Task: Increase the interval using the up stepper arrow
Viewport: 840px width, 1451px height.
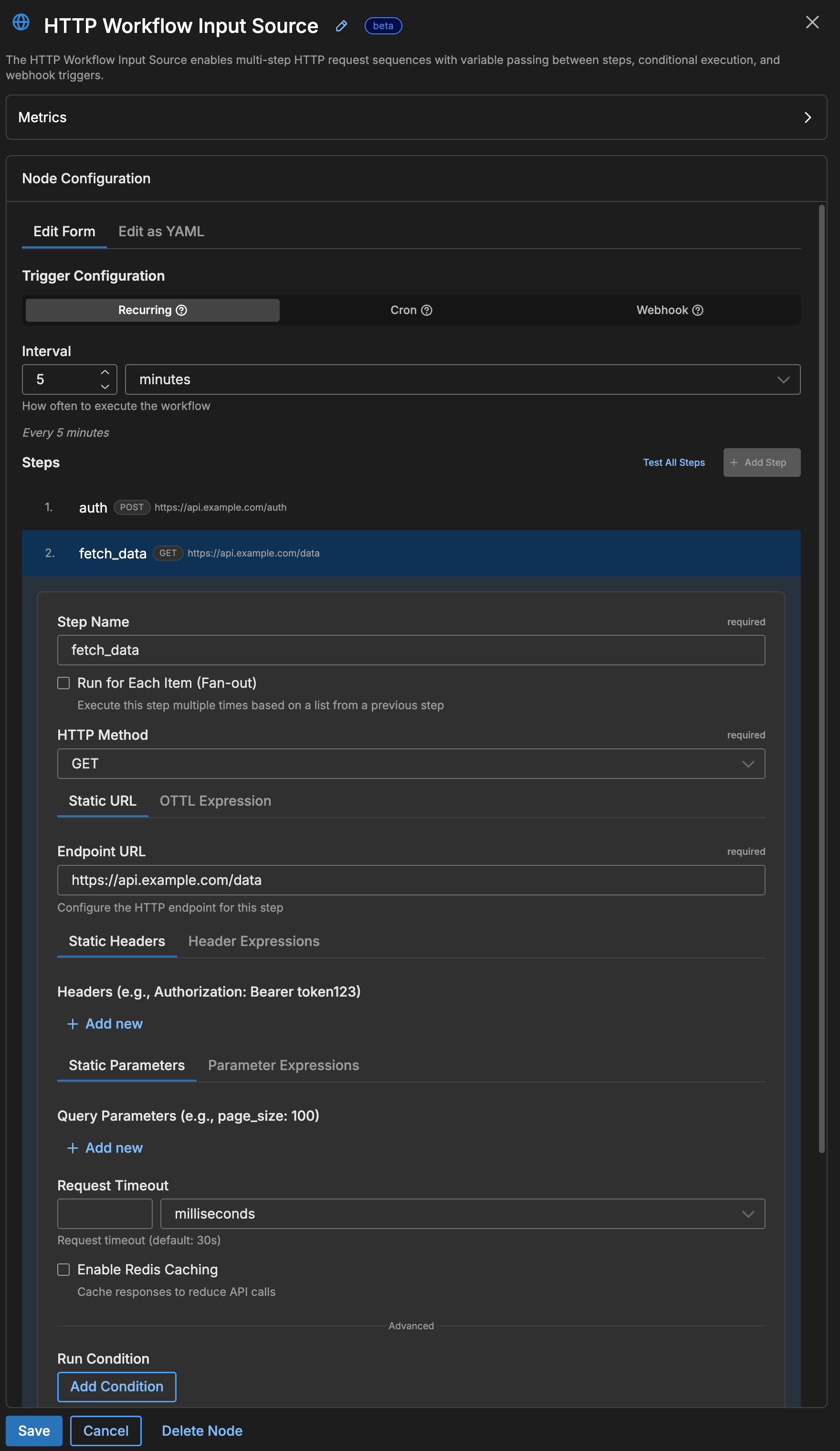Action: point(105,372)
